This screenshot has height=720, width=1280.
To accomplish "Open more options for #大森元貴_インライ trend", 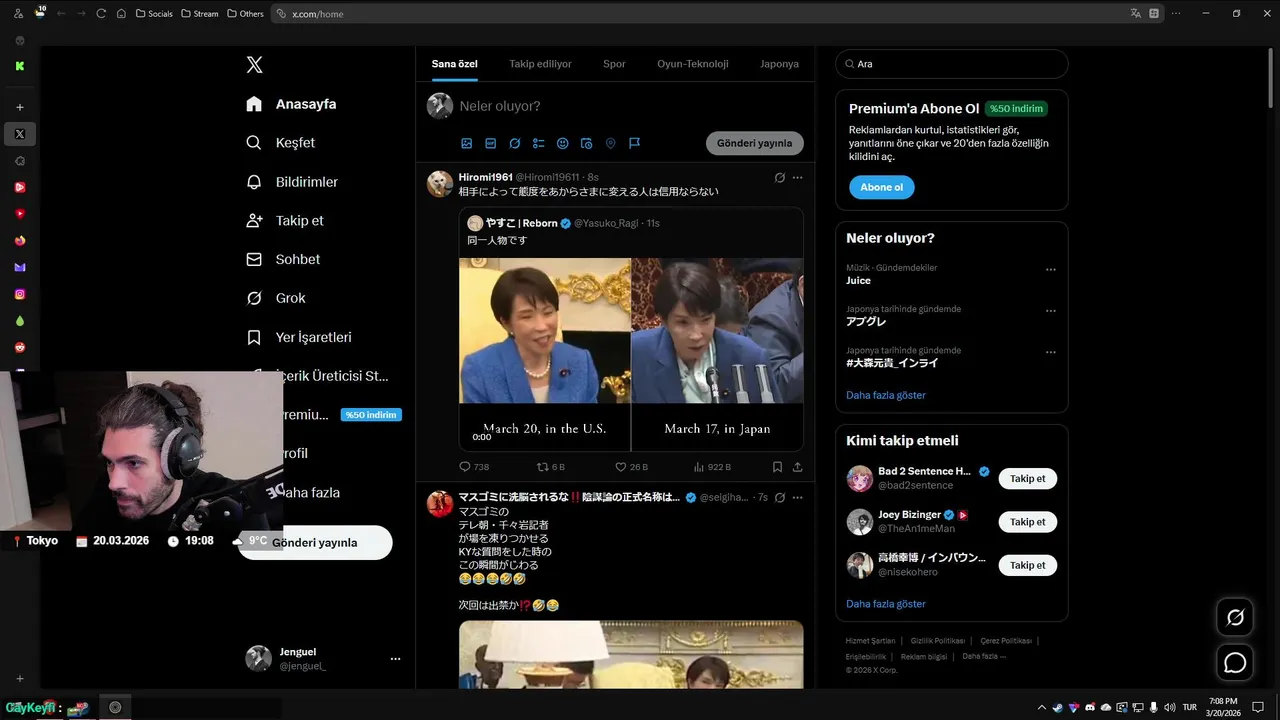I will [1050, 352].
